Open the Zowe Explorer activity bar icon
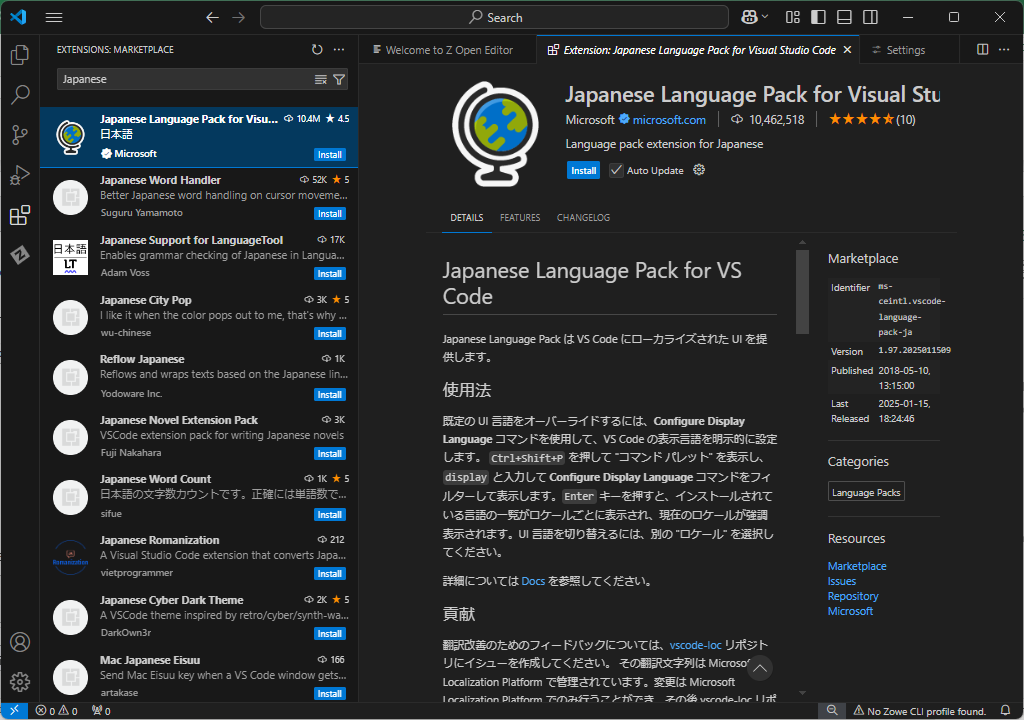This screenshot has height=720, width=1024. tap(19, 255)
